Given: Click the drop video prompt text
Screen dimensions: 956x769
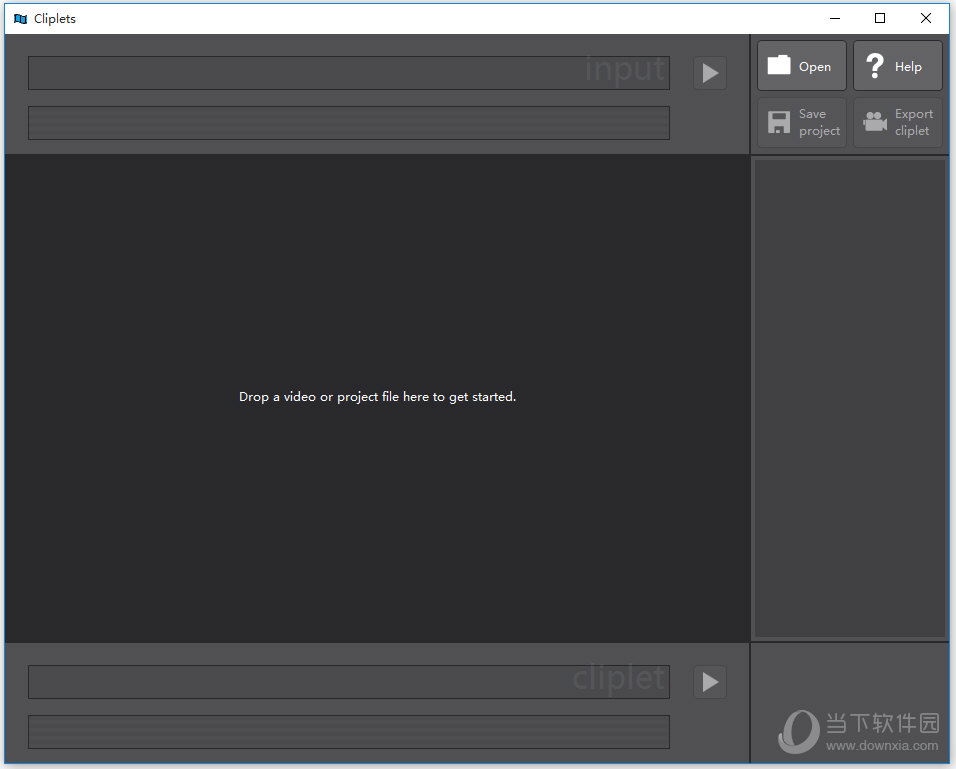Looking at the screenshot, I should (x=377, y=397).
